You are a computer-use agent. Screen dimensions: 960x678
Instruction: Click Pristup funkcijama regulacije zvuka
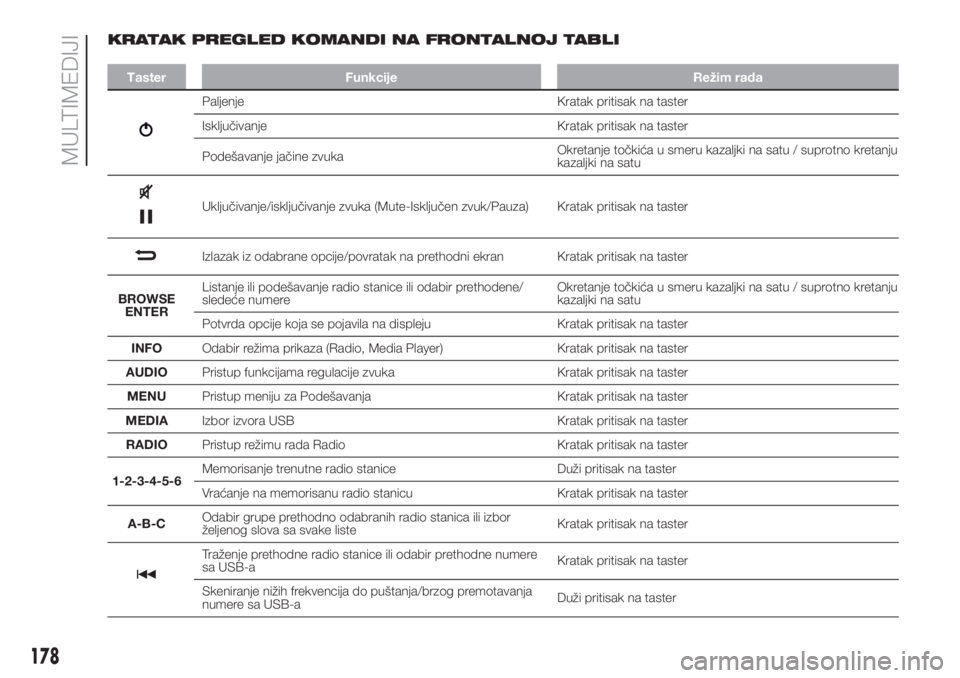click(x=298, y=372)
